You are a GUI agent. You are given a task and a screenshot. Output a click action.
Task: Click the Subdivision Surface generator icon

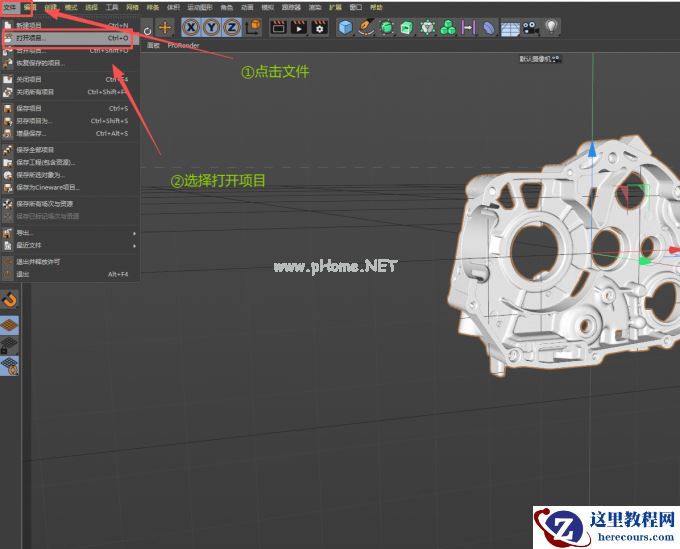386,27
